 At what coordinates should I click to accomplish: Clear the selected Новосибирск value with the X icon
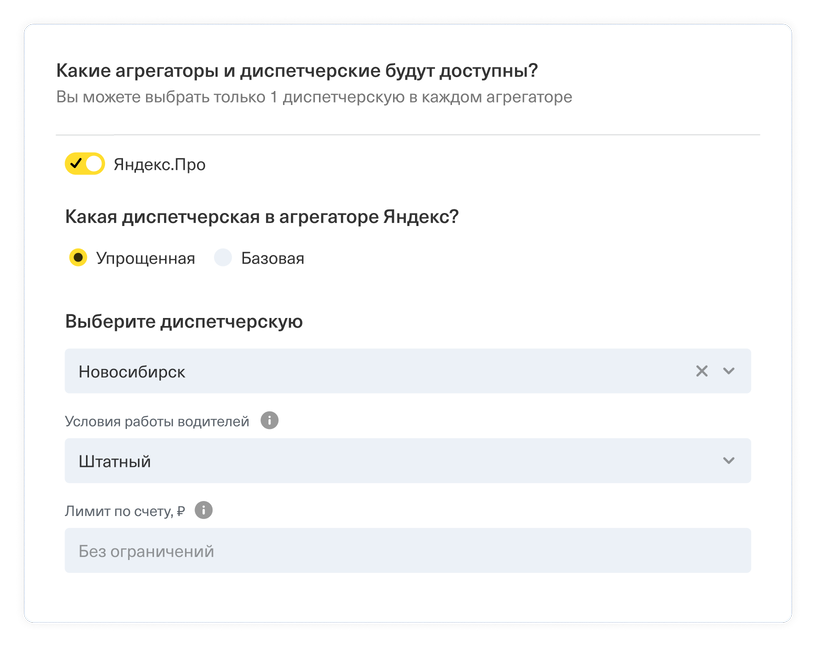coord(702,371)
